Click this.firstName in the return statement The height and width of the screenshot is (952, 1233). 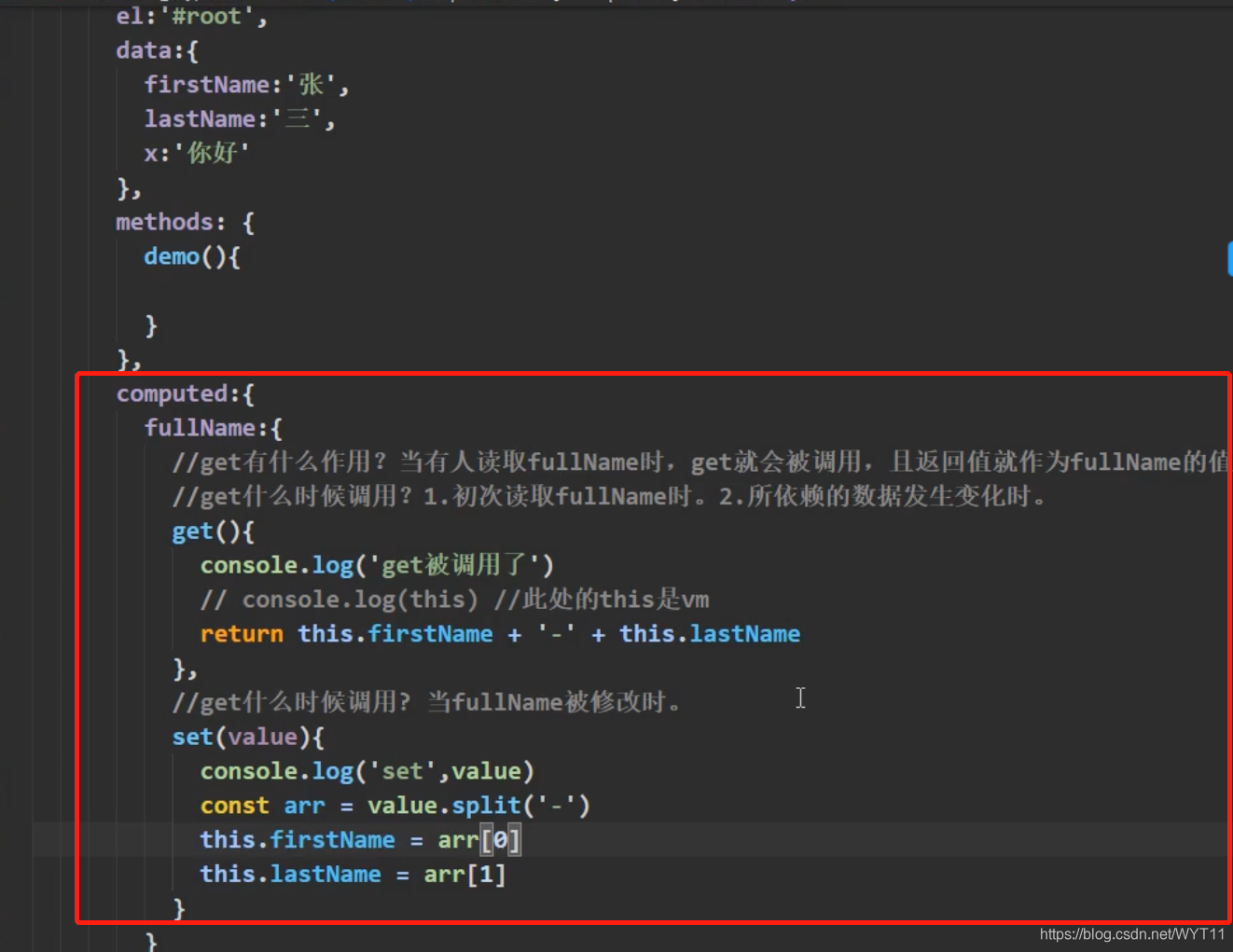pyautogui.click(x=395, y=634)
